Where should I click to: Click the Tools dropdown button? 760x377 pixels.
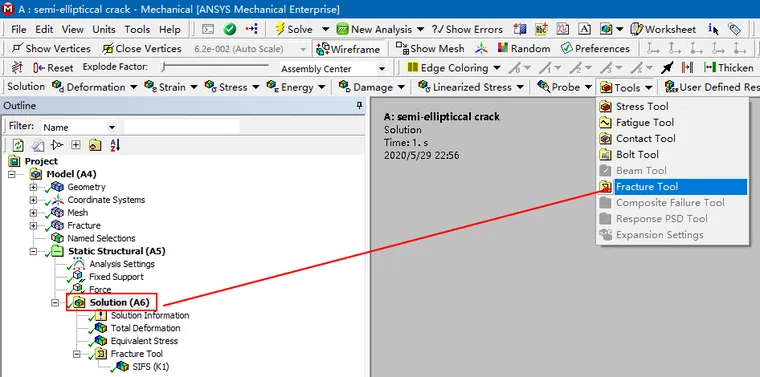626,88
